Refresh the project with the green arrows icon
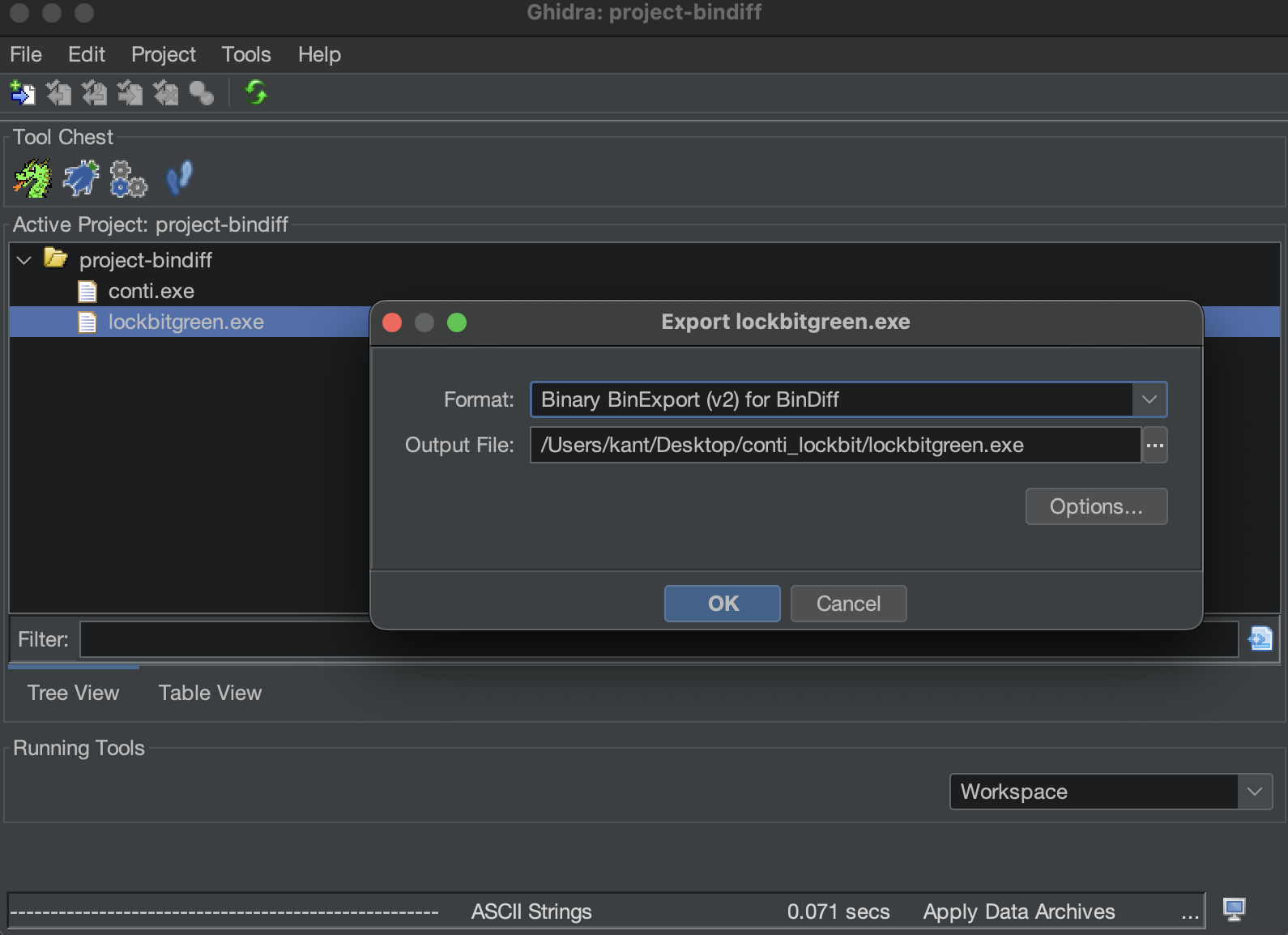Viewport: 1288px width, 935px height. click(x=256, y=93)
